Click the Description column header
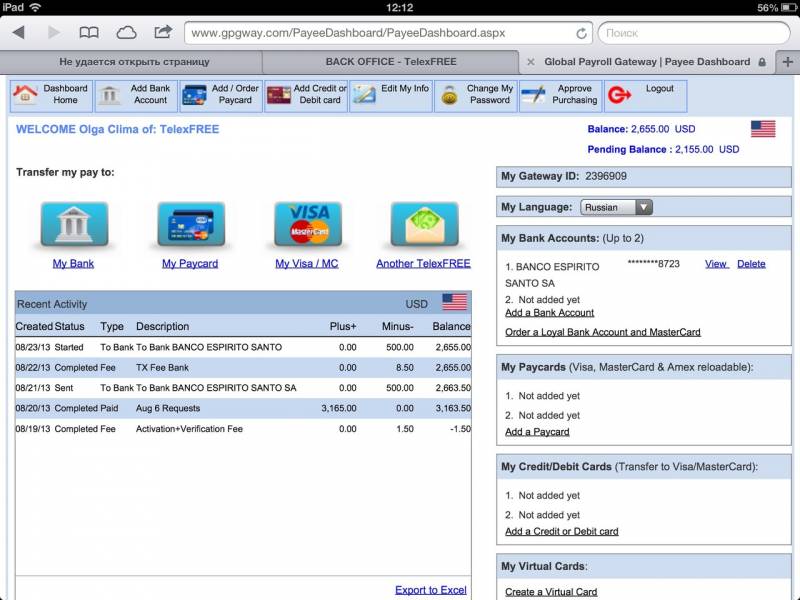The width and height of the screenshot is (800, 600). [x=162, y=326]
